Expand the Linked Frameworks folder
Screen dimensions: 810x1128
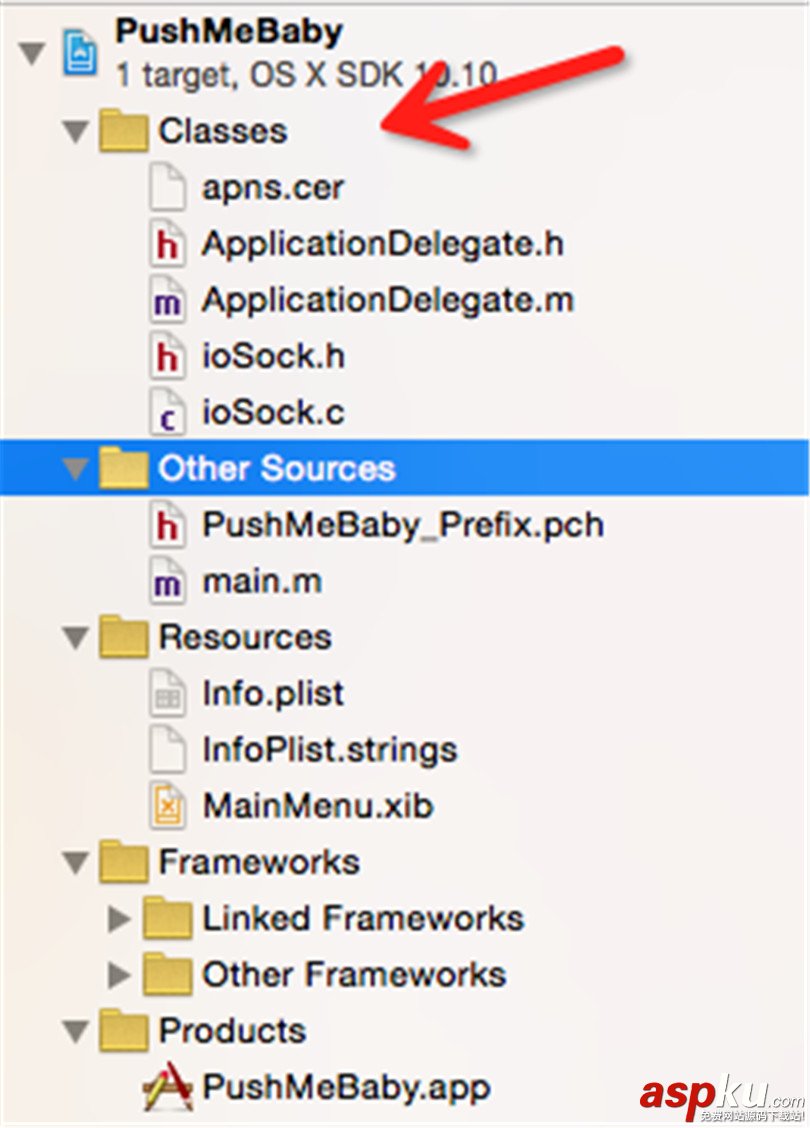click(x=120, y=919)
